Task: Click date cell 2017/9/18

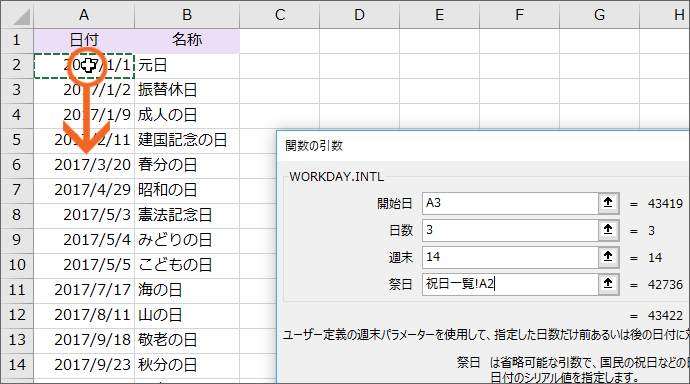Action: 84,340
